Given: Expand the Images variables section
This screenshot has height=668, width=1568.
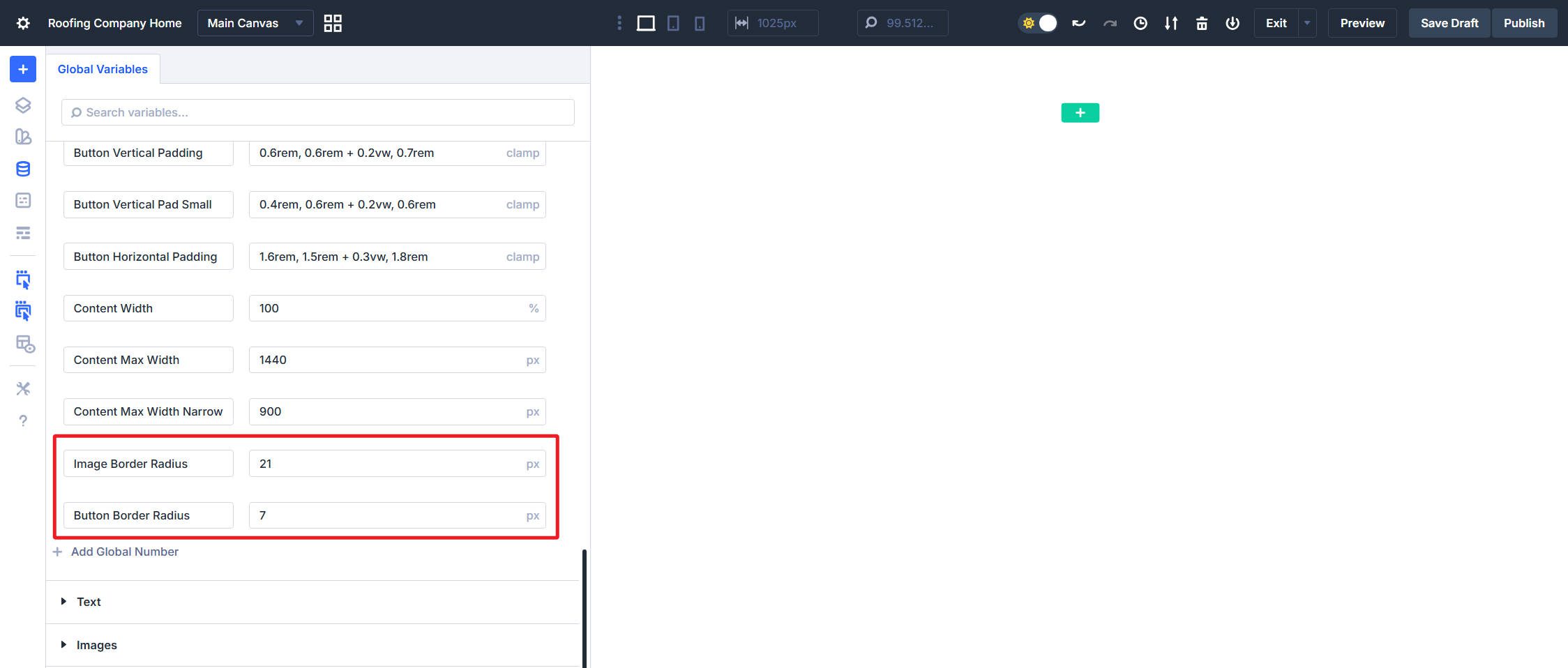Looking at the screenshot, I should tap(96, 644).
